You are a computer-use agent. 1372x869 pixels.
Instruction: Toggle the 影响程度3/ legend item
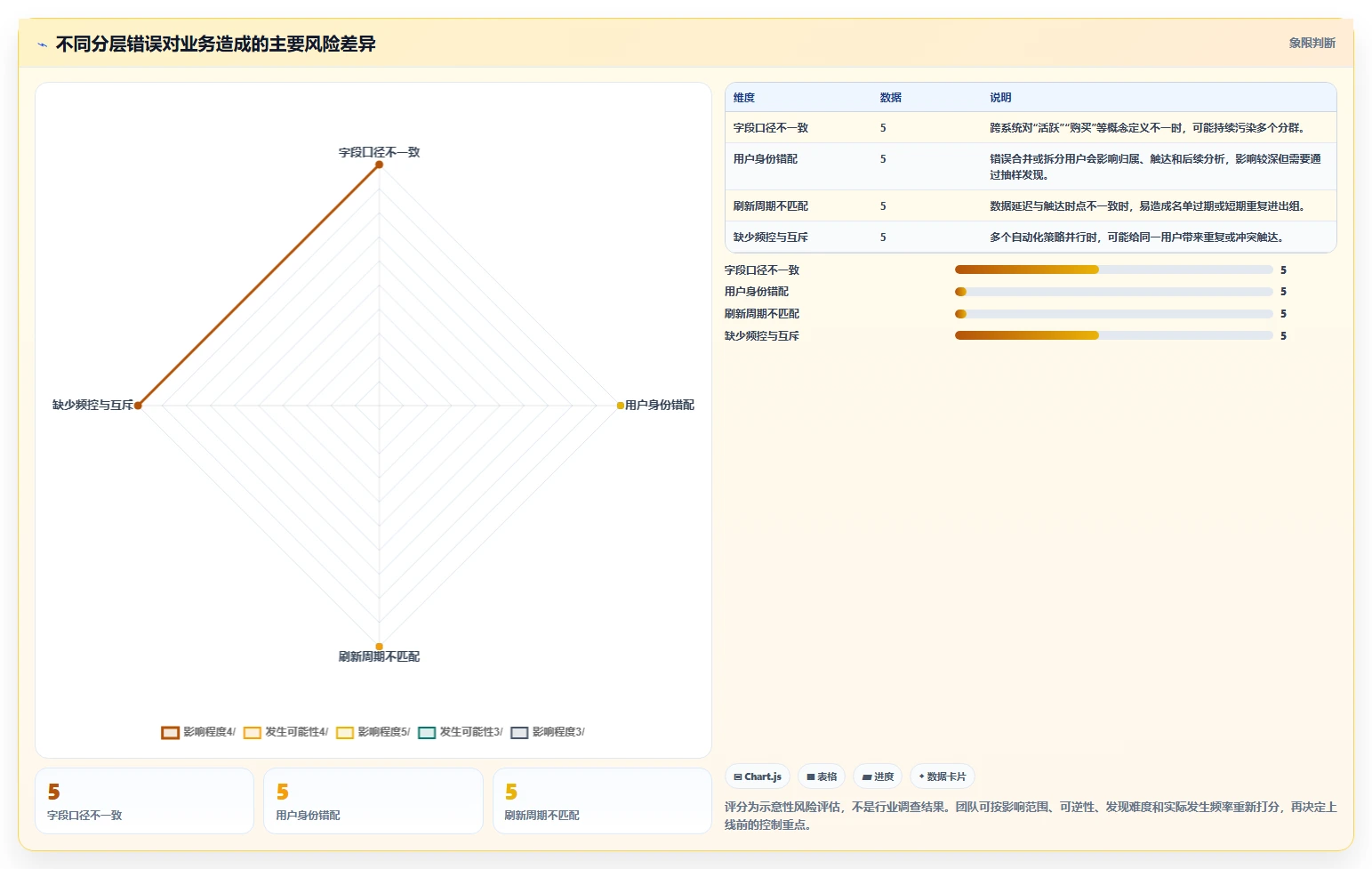coord(548,732)
